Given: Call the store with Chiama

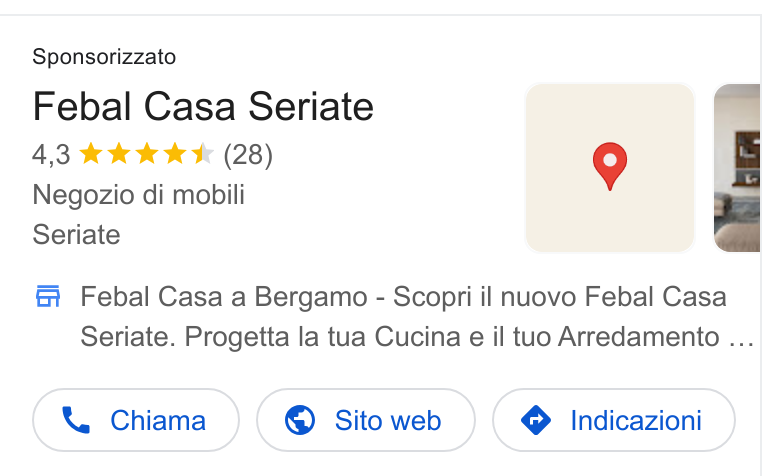Looking at the screenshot, I should coord(136,420).
